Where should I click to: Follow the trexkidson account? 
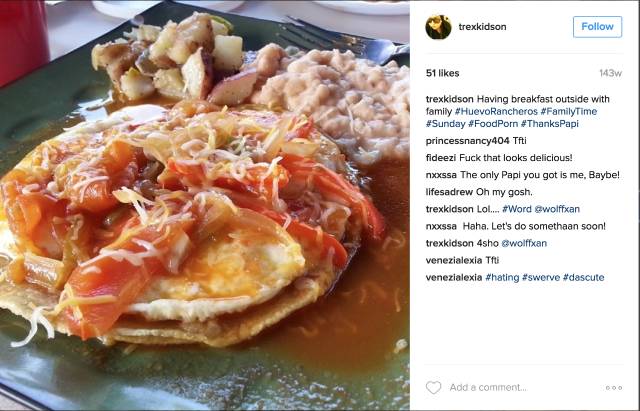point(598,27)
